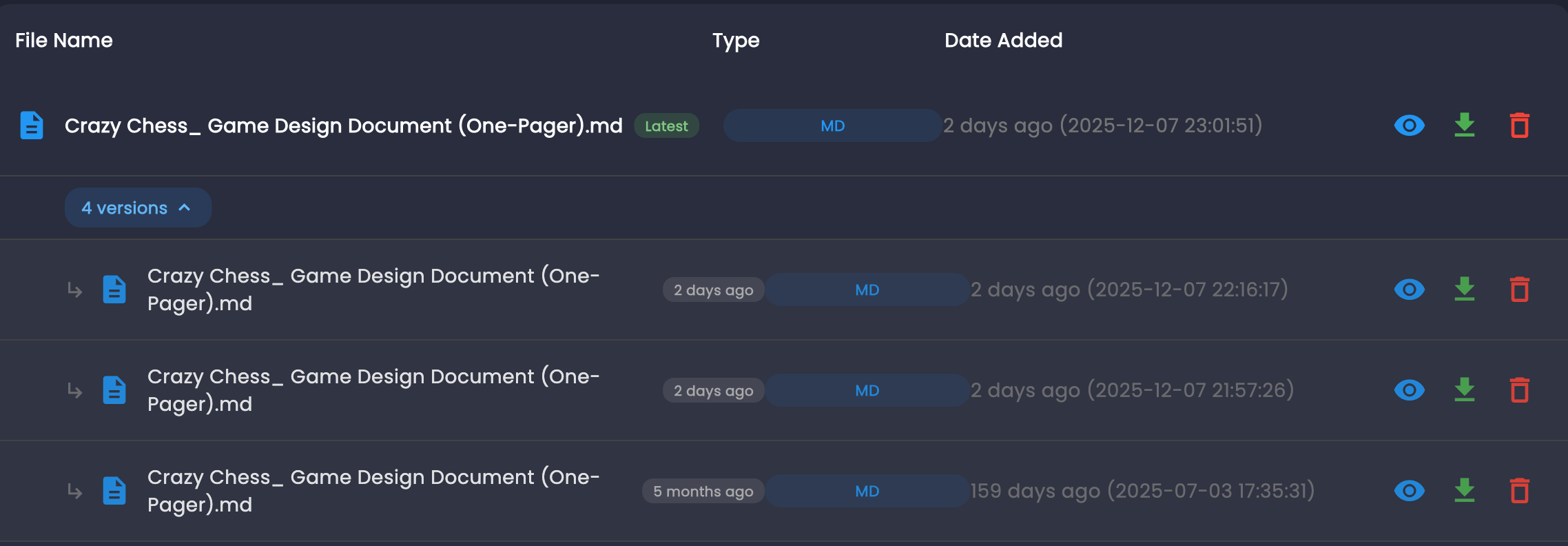View the version added at 22:16:17
The image size is (1568, 546).
1409,290
